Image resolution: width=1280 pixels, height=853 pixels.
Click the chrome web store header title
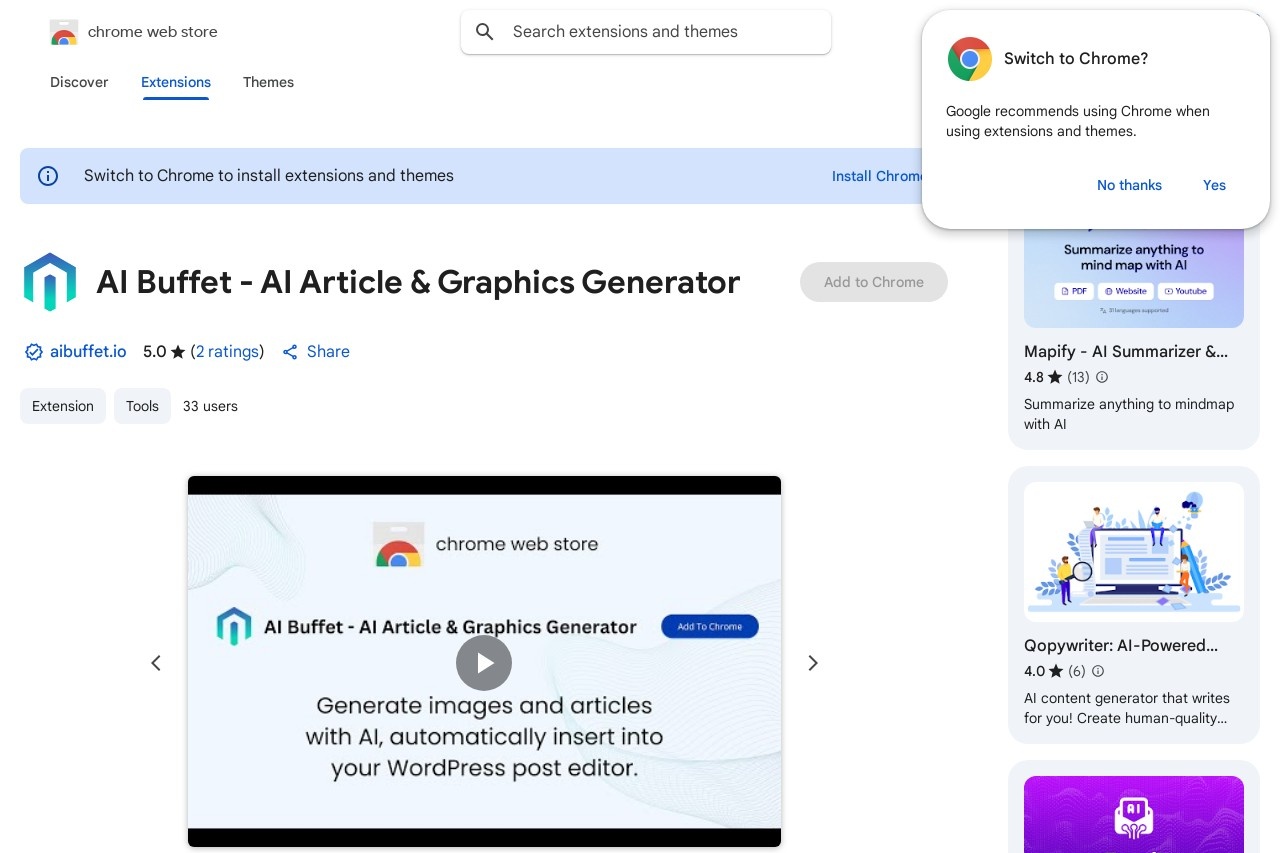click(153, 32)
